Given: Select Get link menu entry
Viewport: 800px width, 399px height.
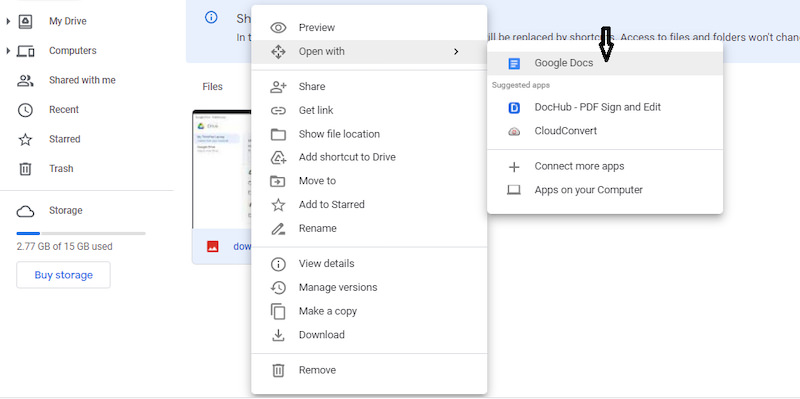Looking at the screenshot, I should 369,110.
